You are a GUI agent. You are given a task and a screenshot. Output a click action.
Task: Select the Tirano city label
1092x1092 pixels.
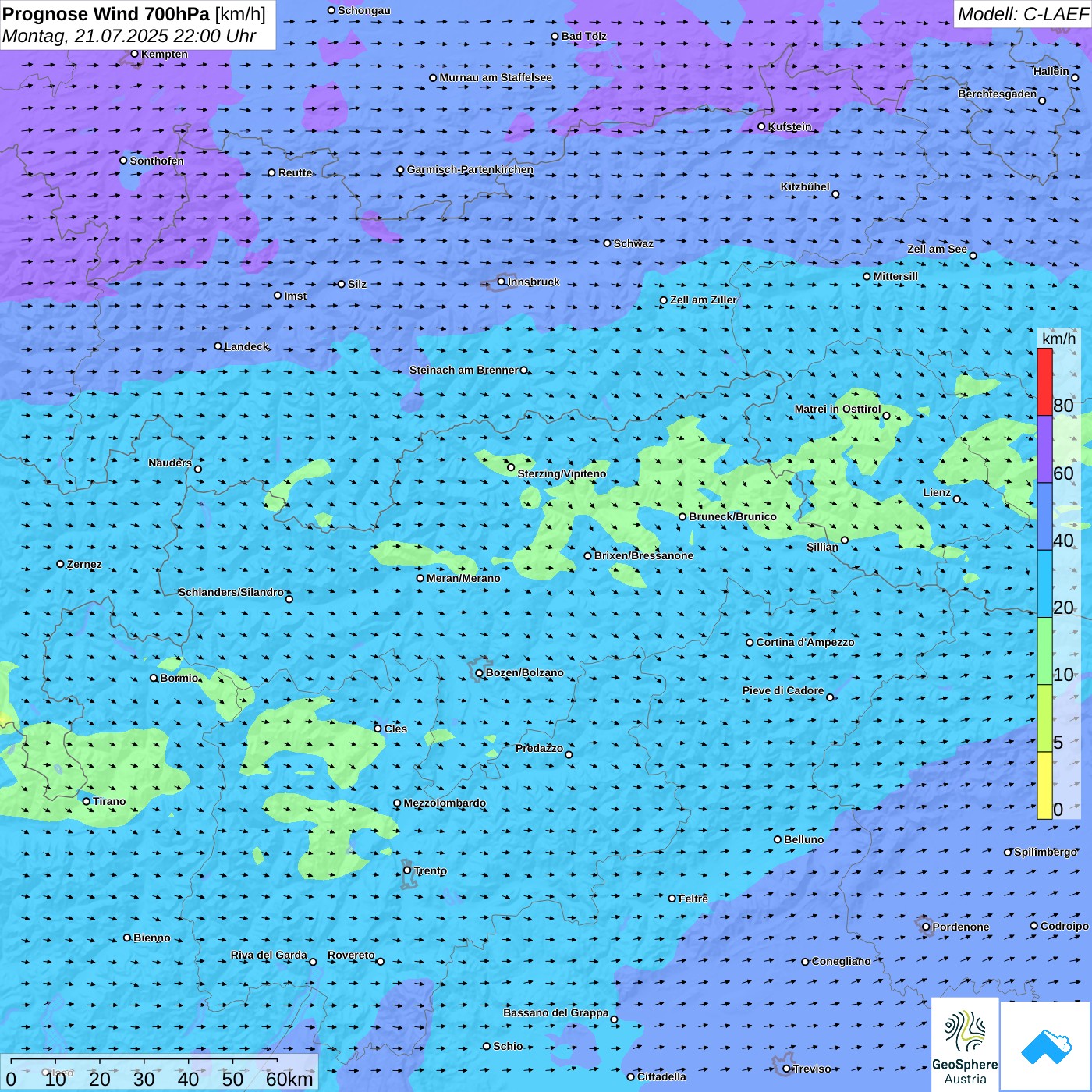109,801
